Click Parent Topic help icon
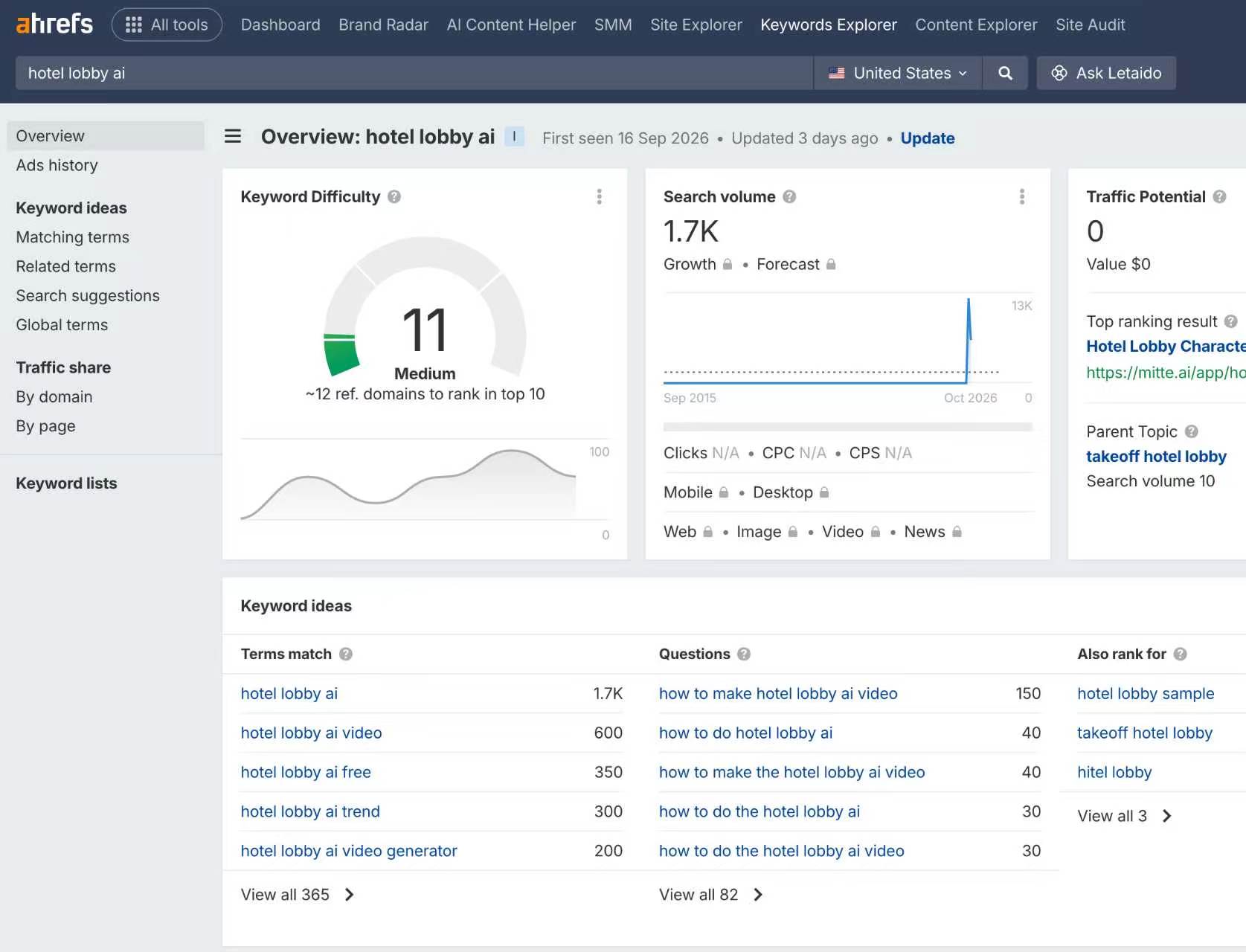1246x952 pixels. coord(1191,431)
